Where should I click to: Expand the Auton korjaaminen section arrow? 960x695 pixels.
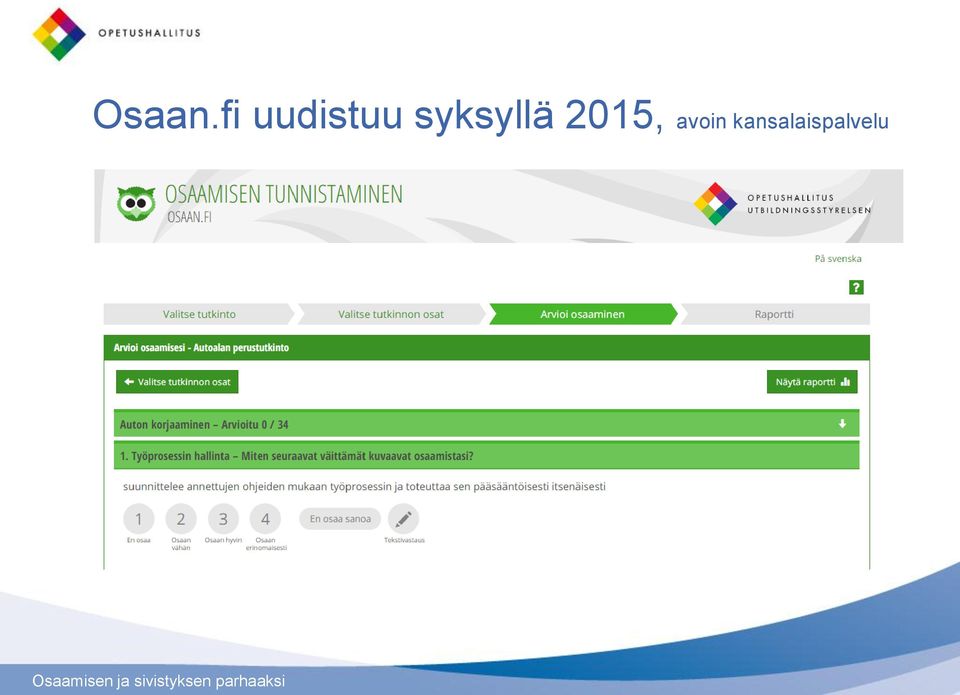[x=842, y=424]
